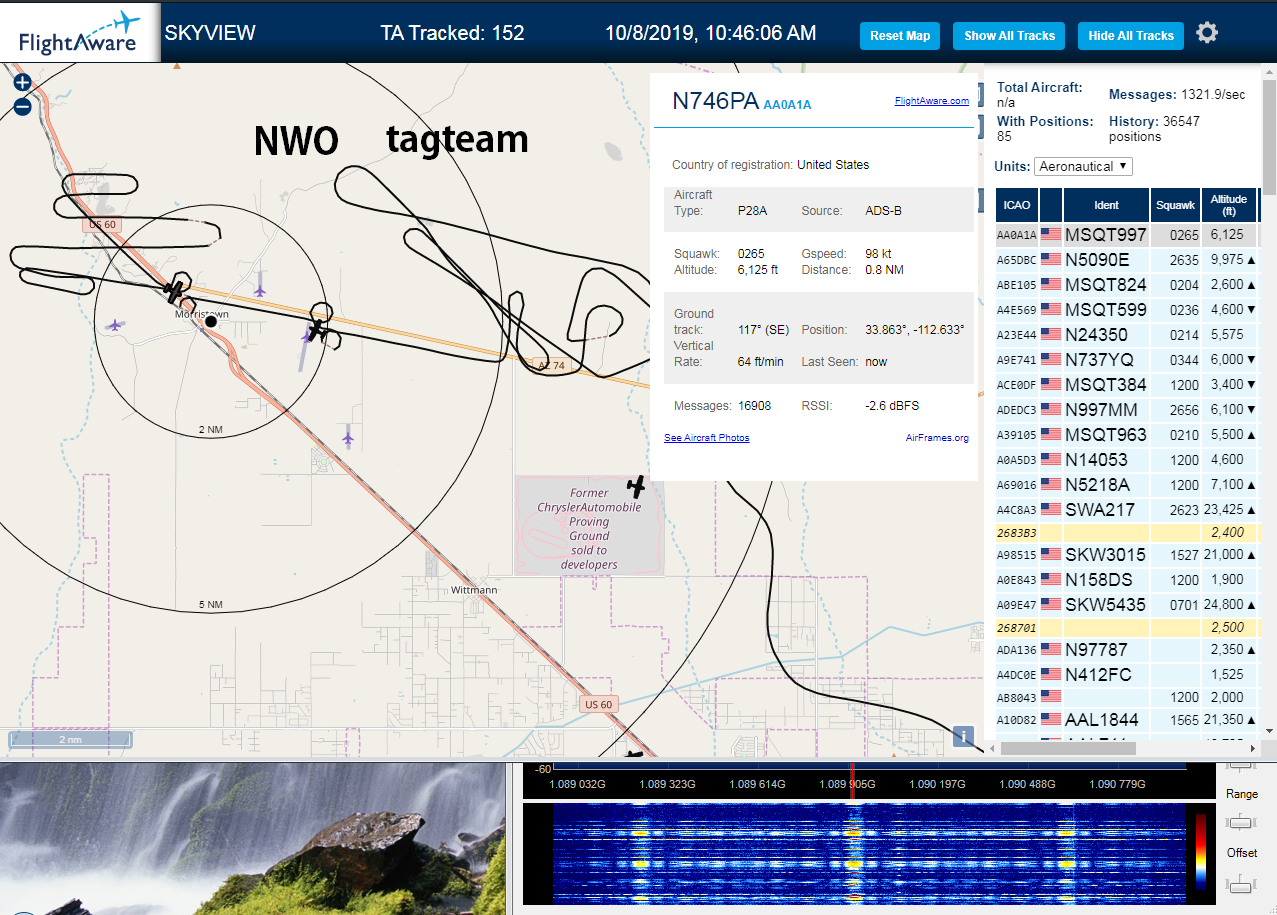Click the AA0A1A hex code in info panel
The height and width of the screenshot is (915, 1277).
pos(787,104)
